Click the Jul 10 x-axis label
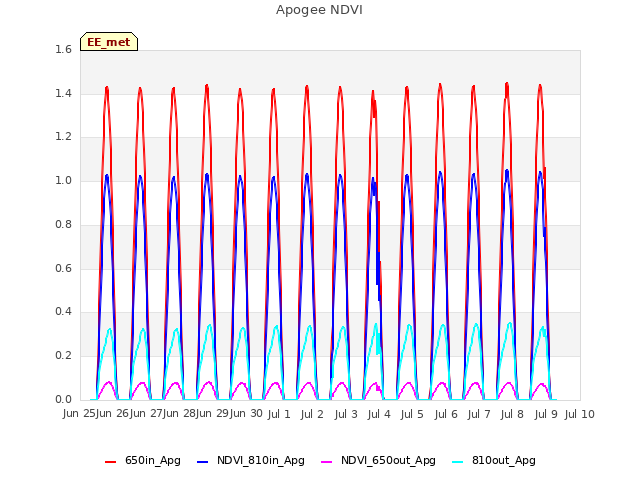This screenshot has height=480, width=640. (x=580, y=414)
